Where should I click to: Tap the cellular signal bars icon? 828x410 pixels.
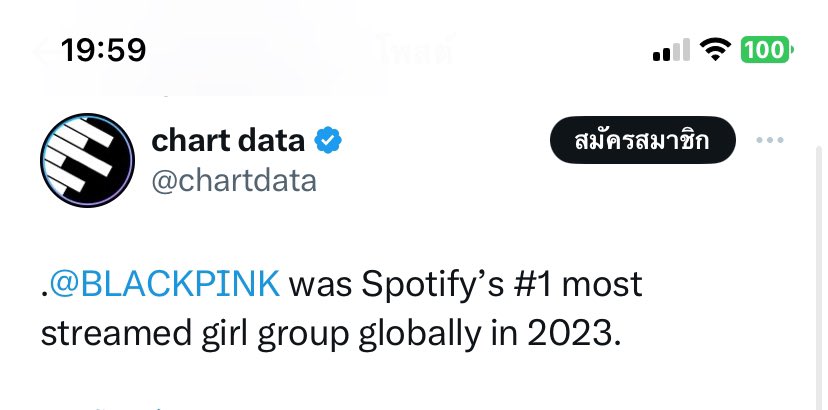[x=671, y=50]
